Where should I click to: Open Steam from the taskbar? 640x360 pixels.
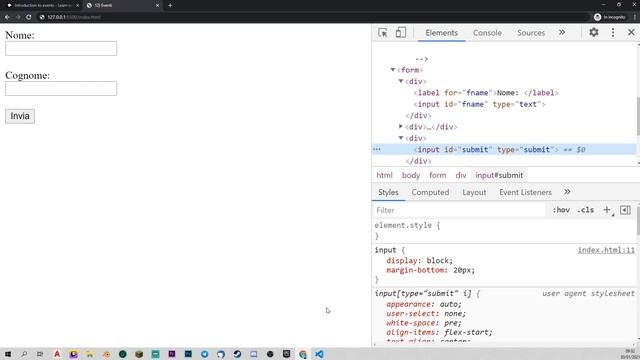click(237, 354)
